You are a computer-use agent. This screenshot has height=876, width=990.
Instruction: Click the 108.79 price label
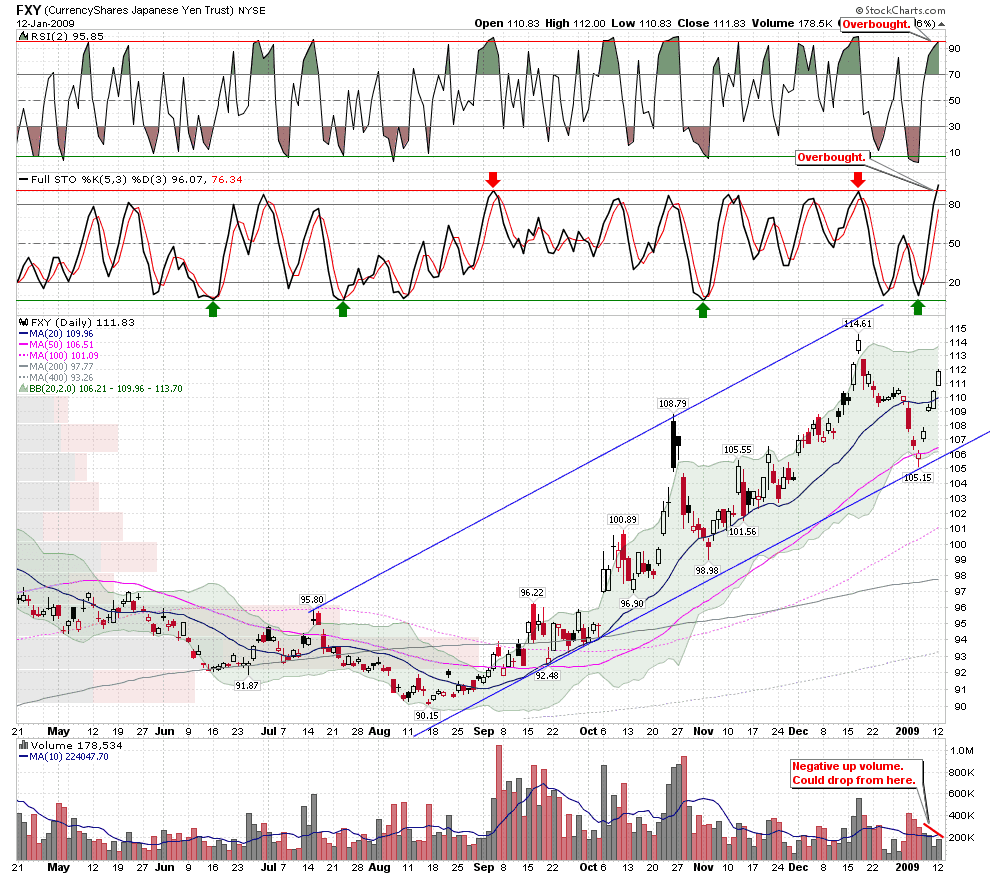(672, 404)
